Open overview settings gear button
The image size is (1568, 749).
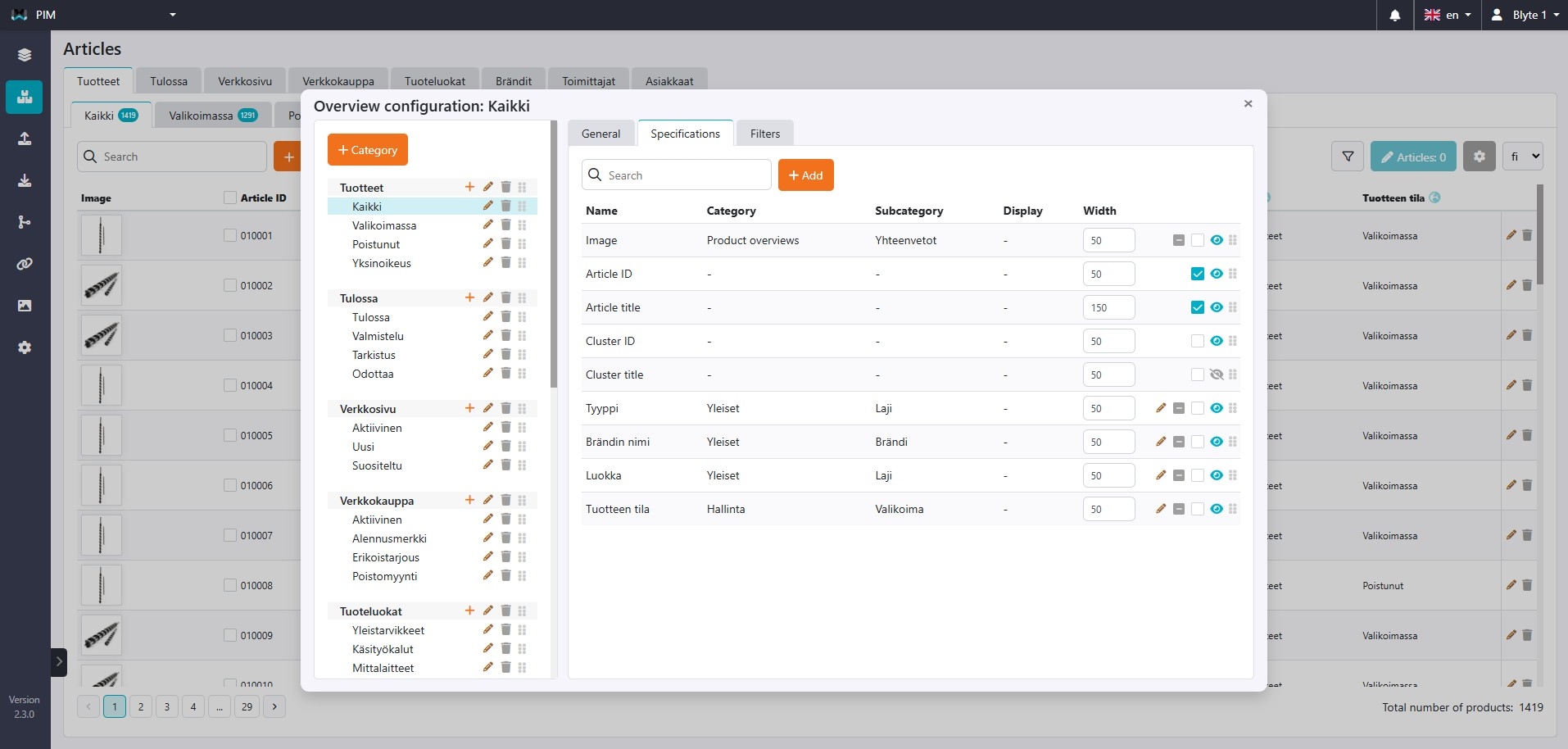(1479, 157)
